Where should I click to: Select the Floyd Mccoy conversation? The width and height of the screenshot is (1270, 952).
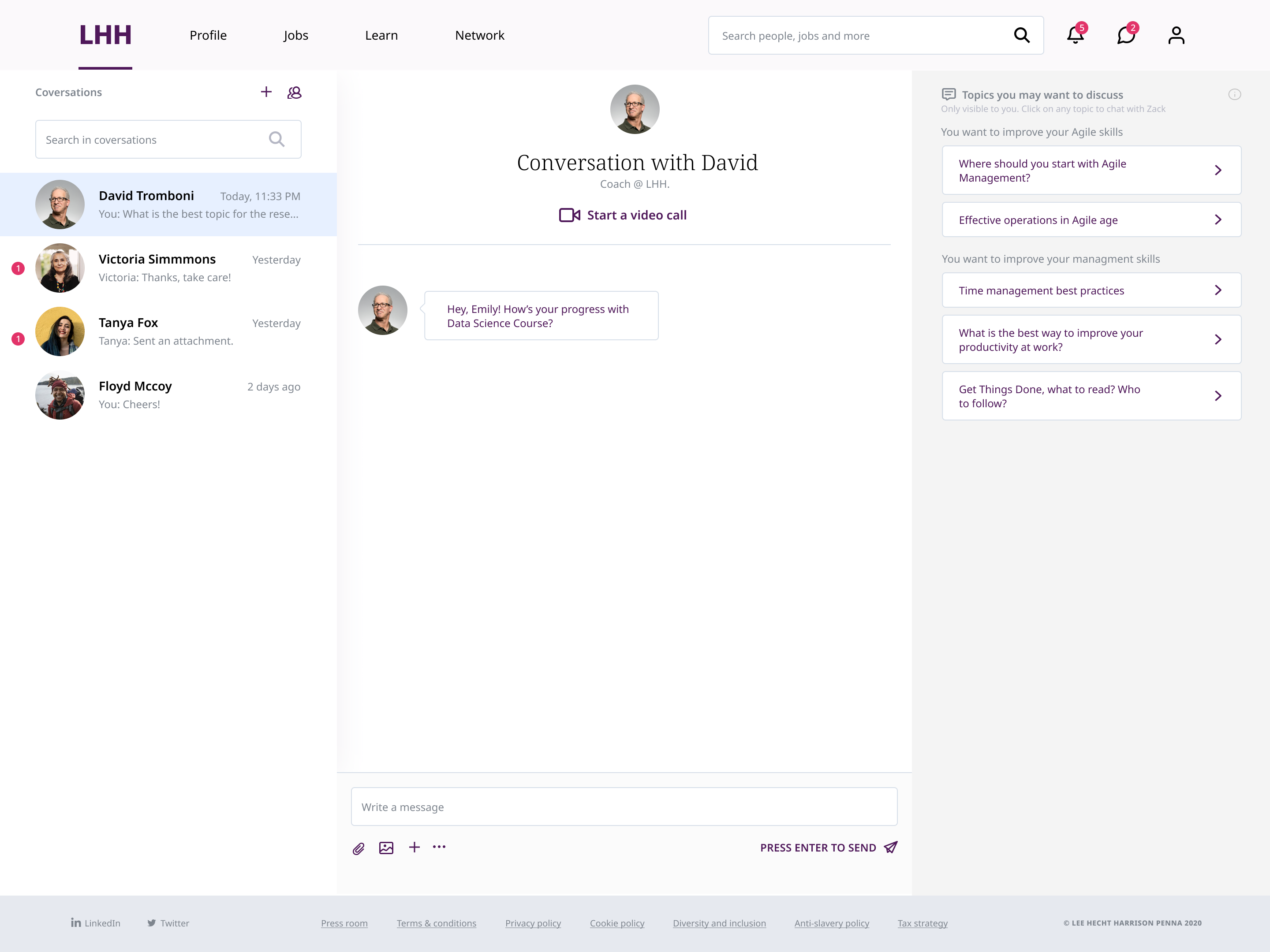[x=168, y=395]
